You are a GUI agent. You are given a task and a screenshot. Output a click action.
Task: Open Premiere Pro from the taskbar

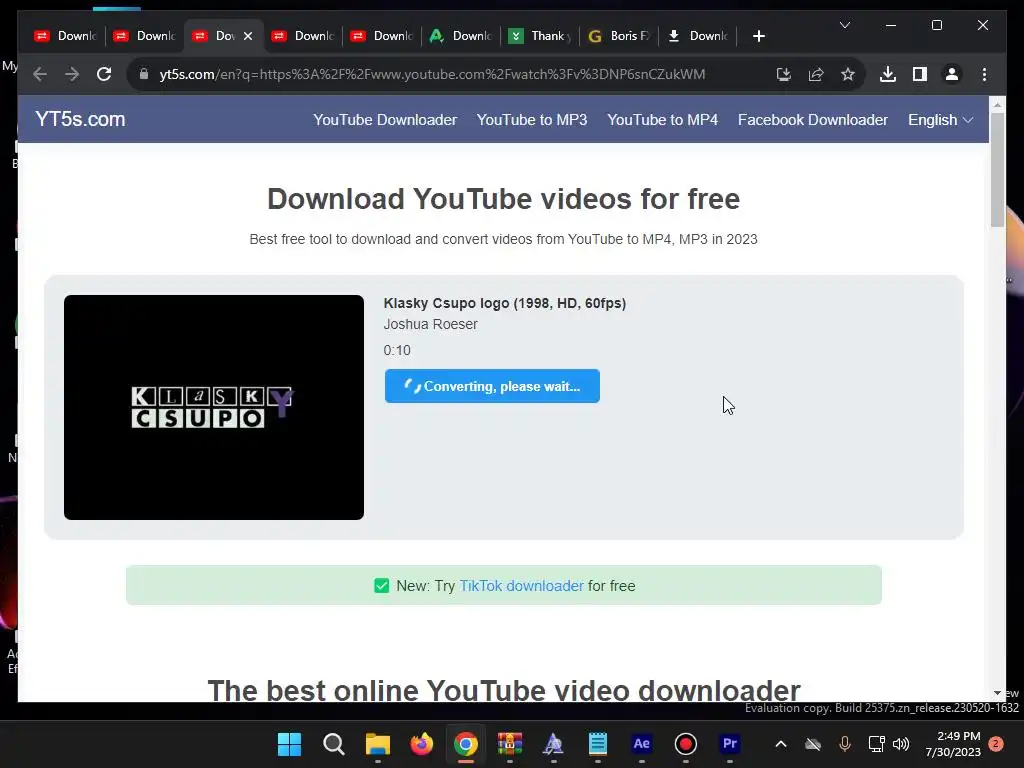click(729, 744)
